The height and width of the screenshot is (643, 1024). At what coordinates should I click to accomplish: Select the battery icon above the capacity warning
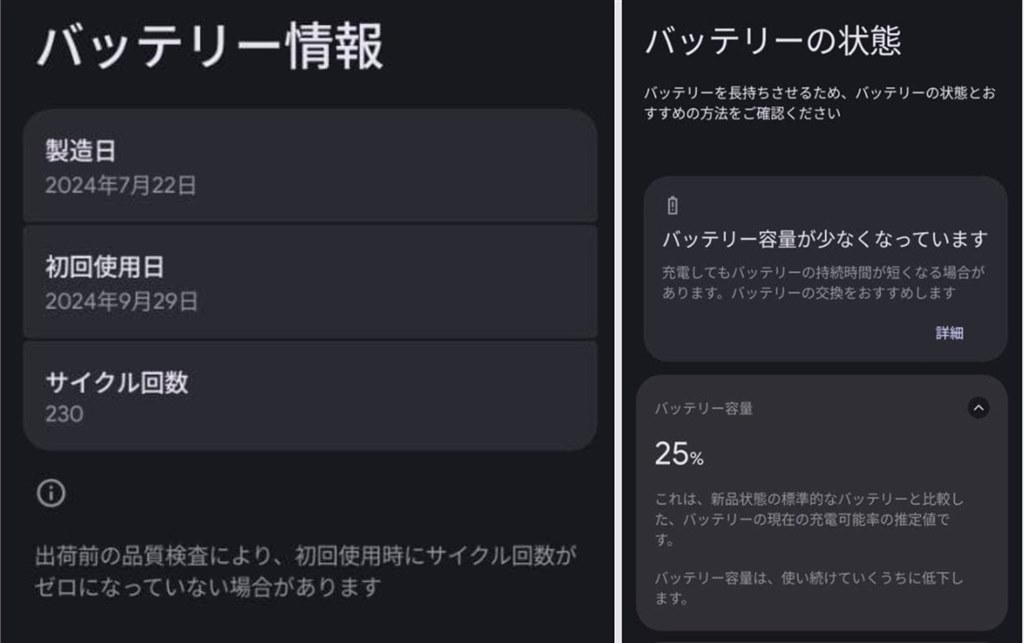point(671,206)
